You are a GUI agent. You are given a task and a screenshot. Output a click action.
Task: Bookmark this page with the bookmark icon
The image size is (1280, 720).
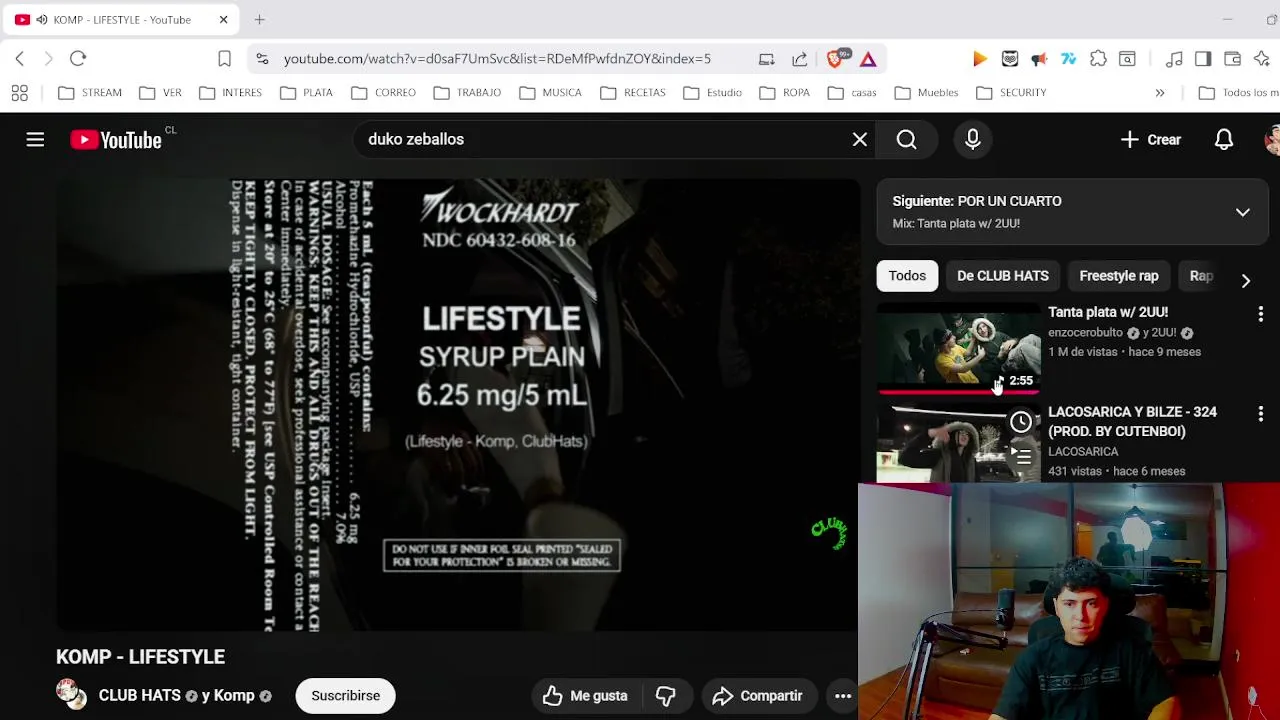click(224, 59)
